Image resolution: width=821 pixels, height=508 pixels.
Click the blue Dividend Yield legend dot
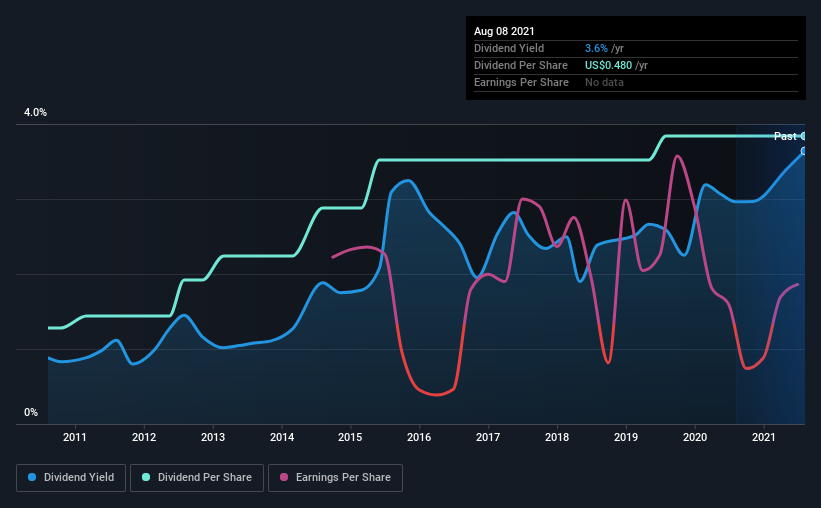point(32,477)
